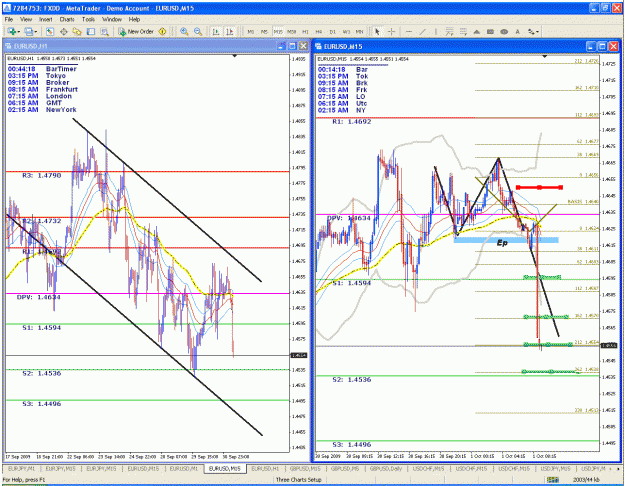Open the Insert menu
The height and width of the screenshot is (486, 625).
(46, 19)
